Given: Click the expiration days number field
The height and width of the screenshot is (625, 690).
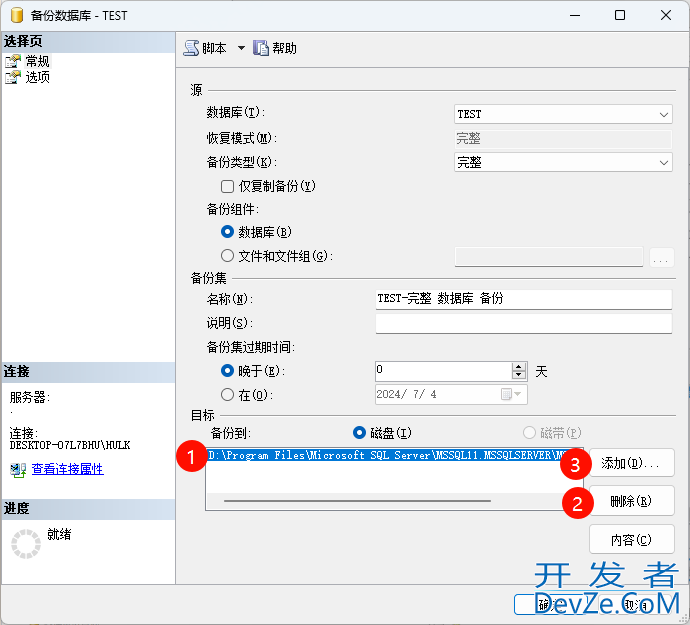Looking at the screenshot, I should (444, 371).
